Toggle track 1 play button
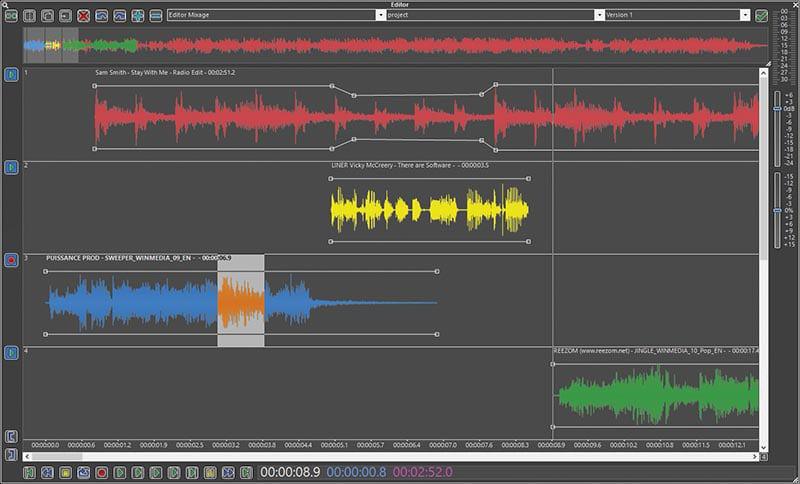800x484 pixels. (11, 75)
